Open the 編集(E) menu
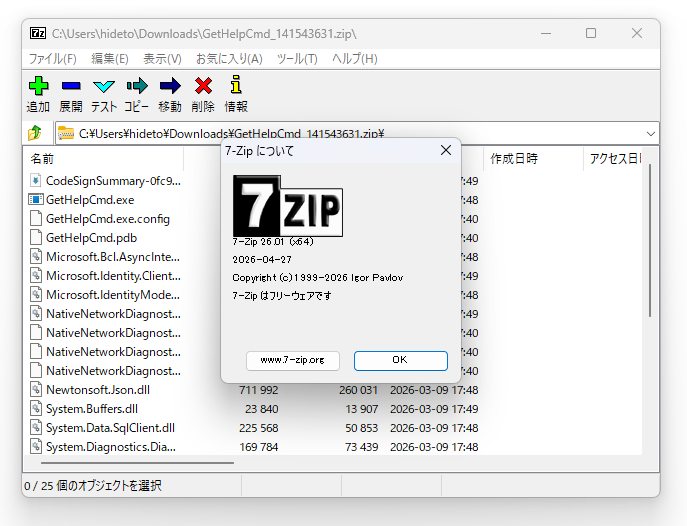This screenshot has width=687, height=526. [110, 59]
